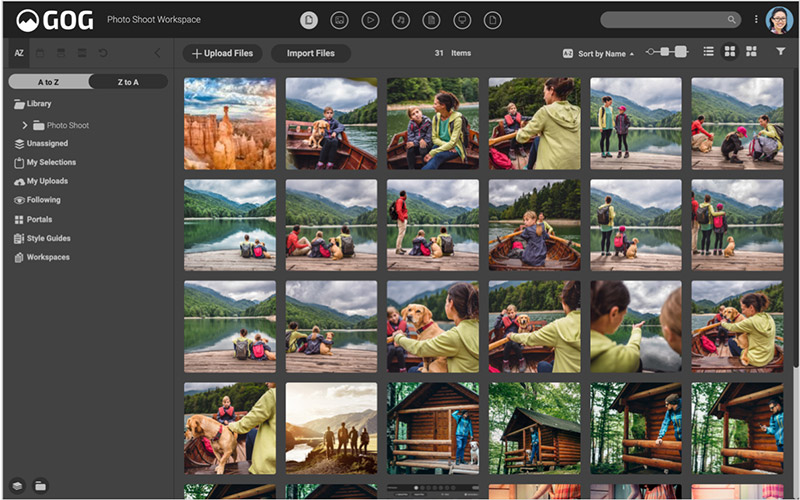Image resolution: width=800 pixels, height=500 pixels.
Task: Switch to list view layout
Action: [x=709, y=52]
